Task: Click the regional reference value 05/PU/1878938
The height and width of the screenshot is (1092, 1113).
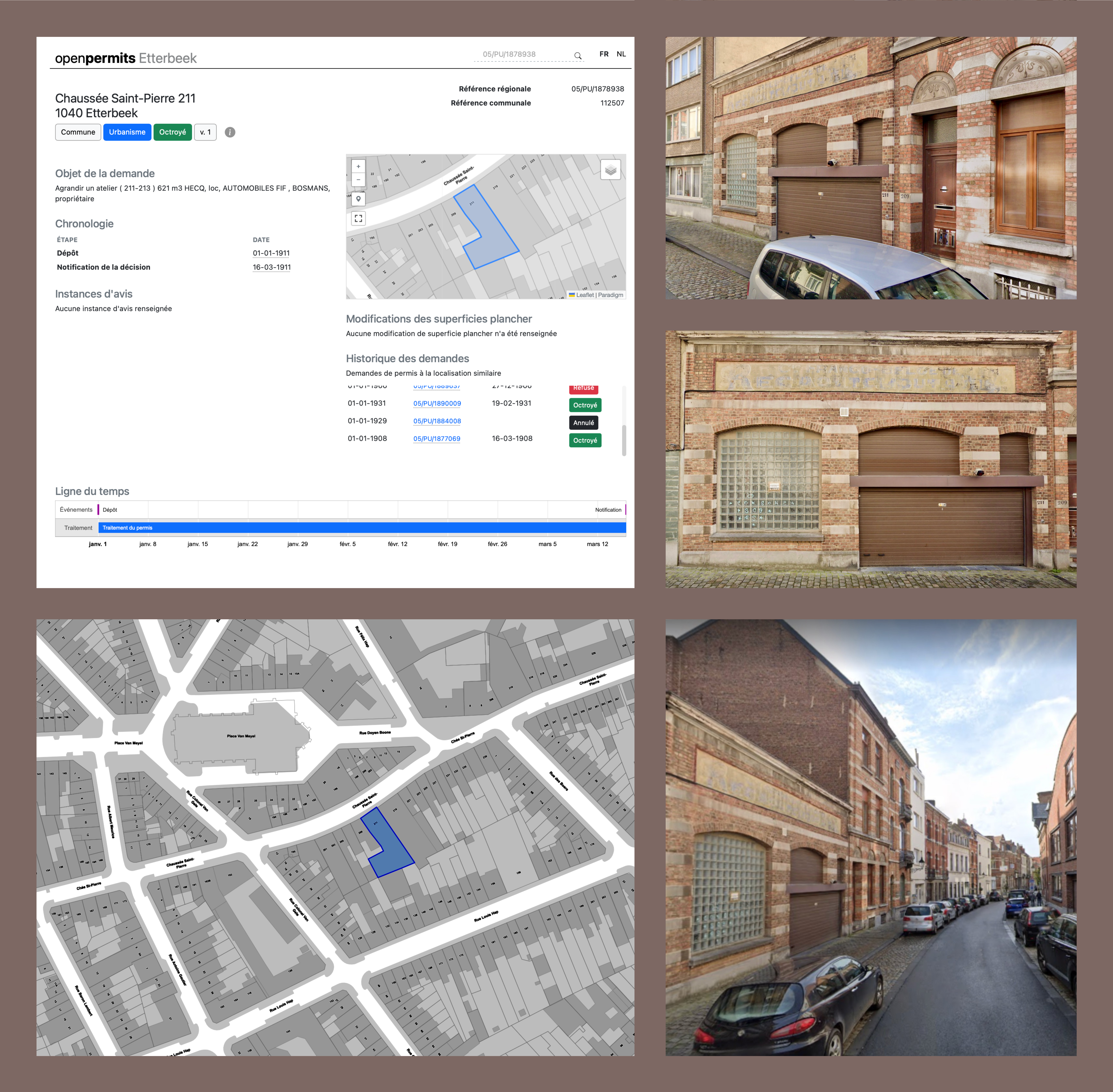Action: click(x=598, y=89)
